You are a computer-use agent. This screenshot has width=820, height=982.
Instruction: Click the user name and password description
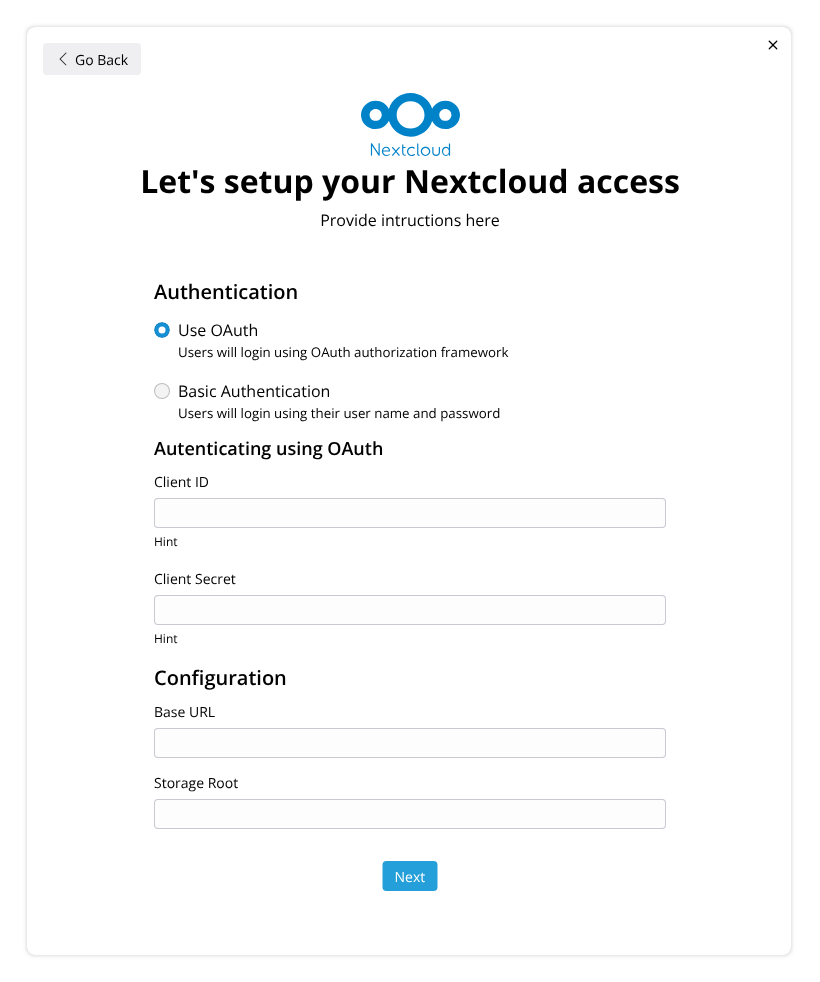point(339,413)
